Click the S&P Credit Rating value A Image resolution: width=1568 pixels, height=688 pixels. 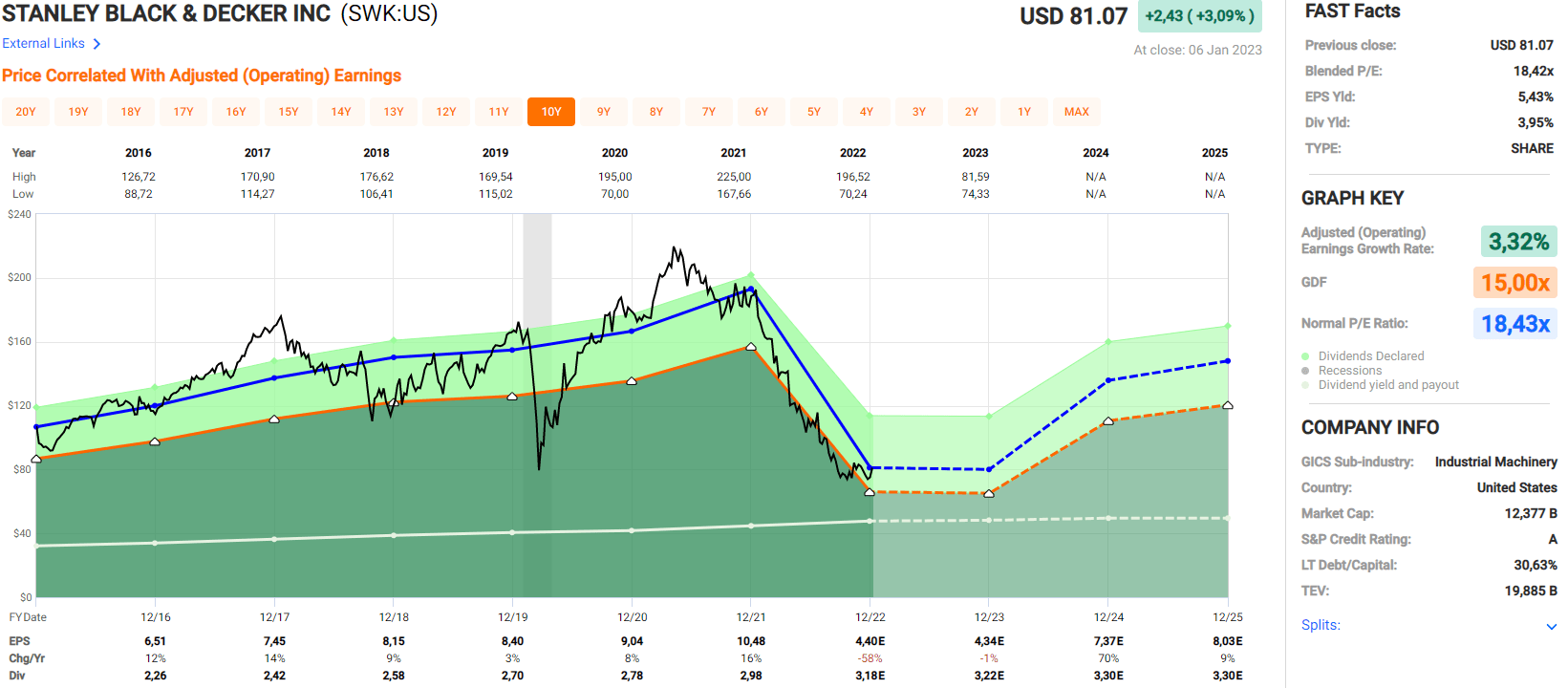point(1553,539)
